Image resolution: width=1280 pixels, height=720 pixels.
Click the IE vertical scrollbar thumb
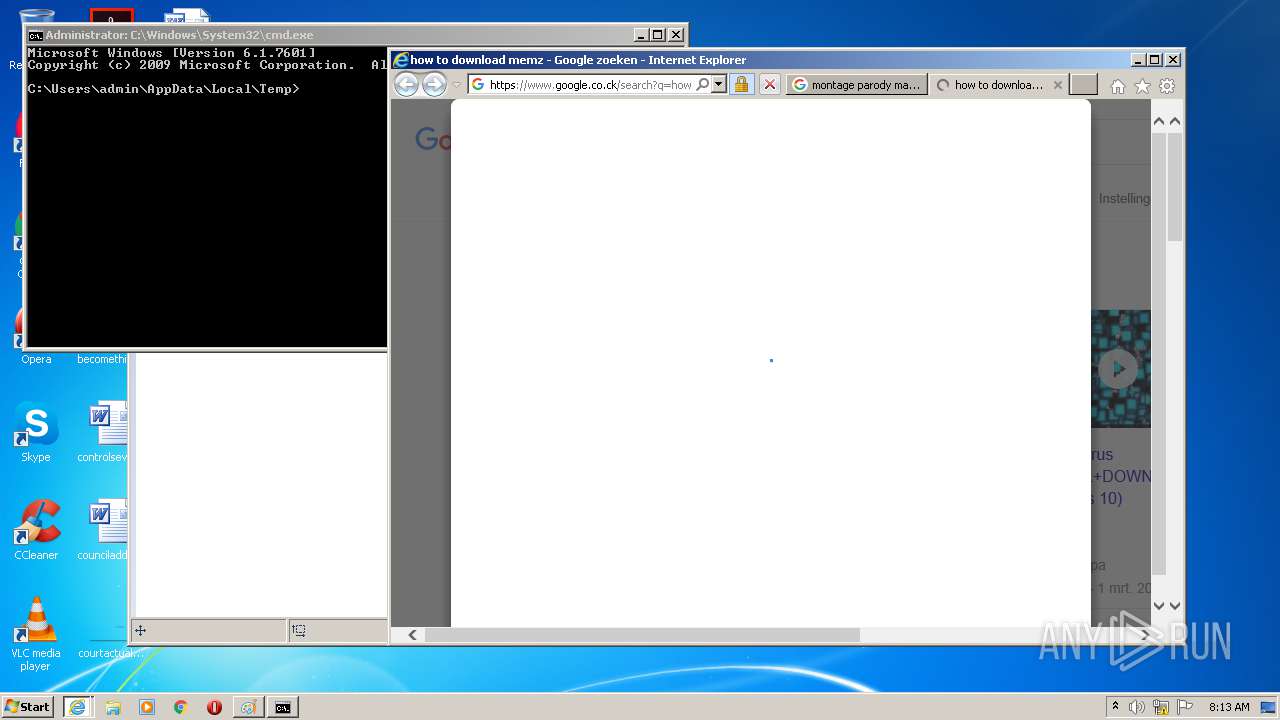click(x=1175, y=185)
